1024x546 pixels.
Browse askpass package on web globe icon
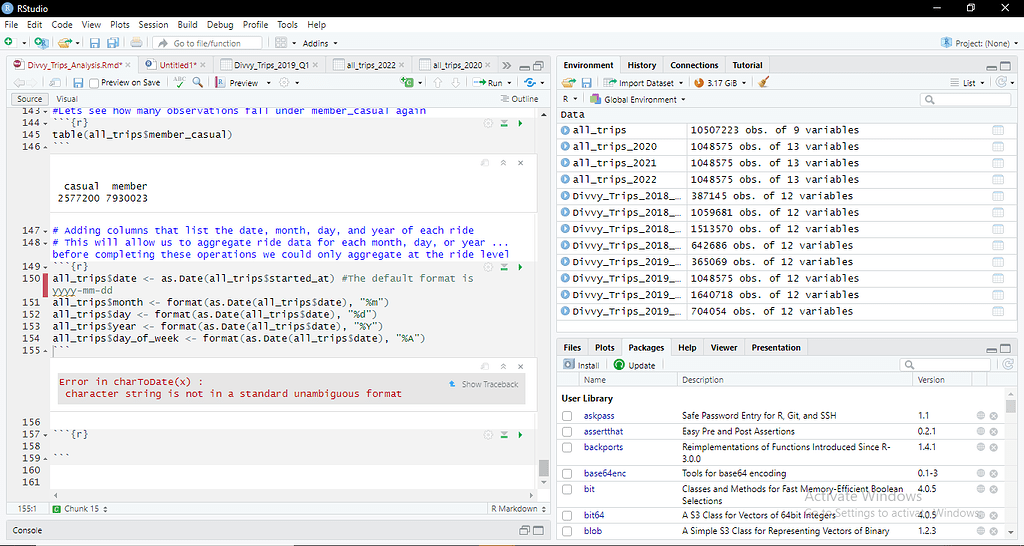981,415
